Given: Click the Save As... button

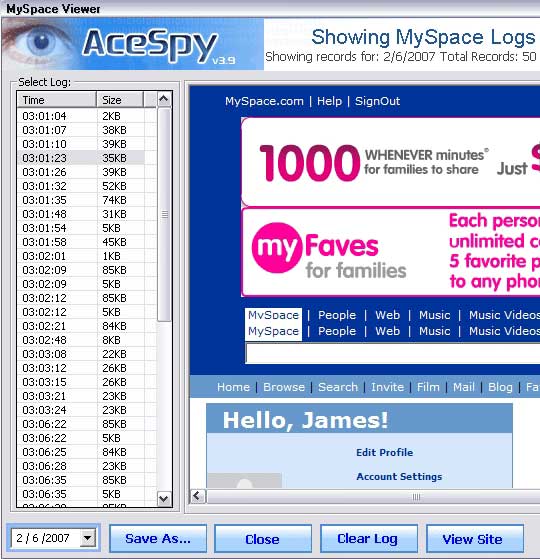Looking at the screenshot, I should pyautogui.click(x=158, y=538).
